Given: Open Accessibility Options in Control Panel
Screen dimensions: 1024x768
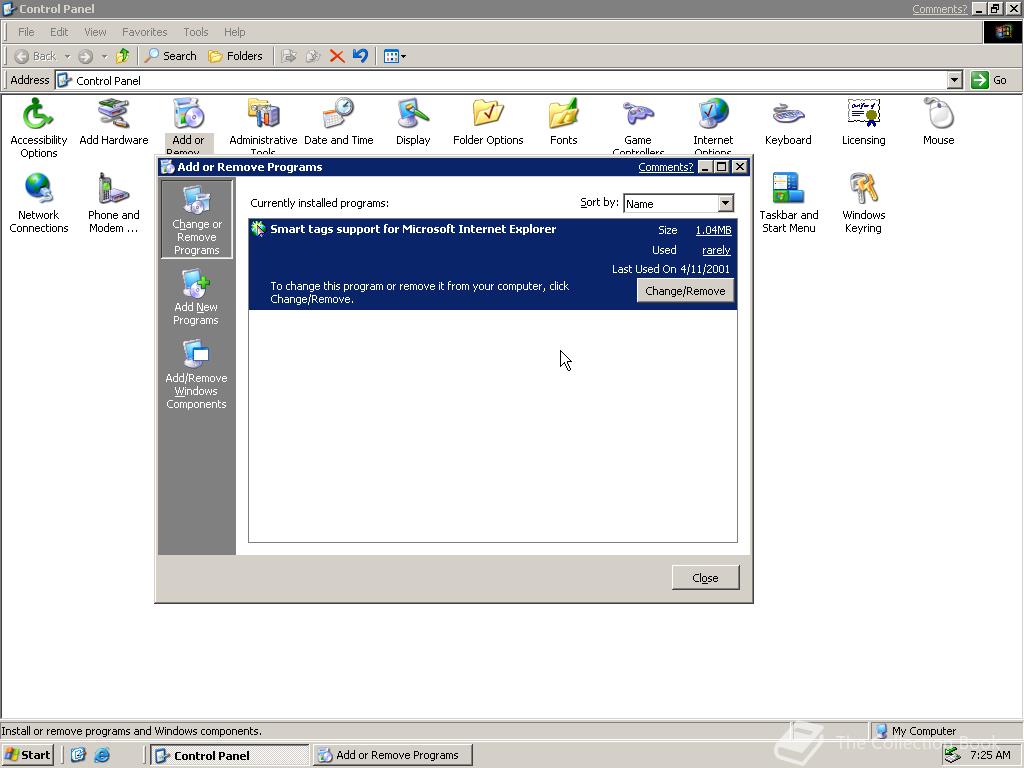Looking at the screenshot, I should coord(39,128).
